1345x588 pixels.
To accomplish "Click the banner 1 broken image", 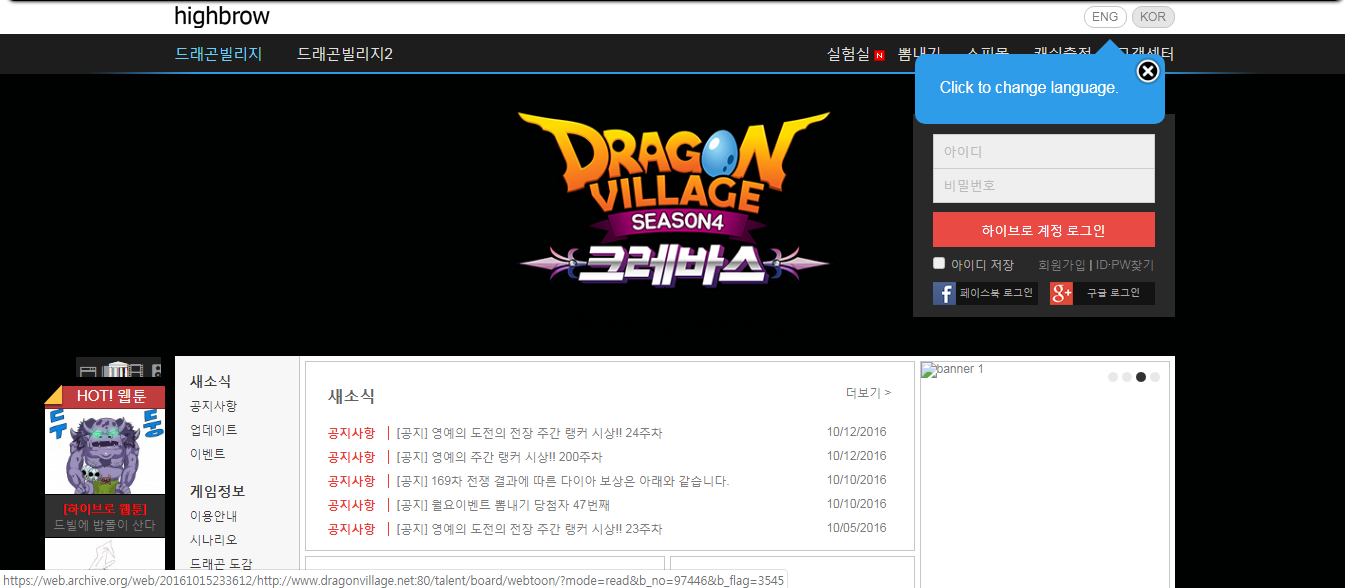I will [952, 370].
